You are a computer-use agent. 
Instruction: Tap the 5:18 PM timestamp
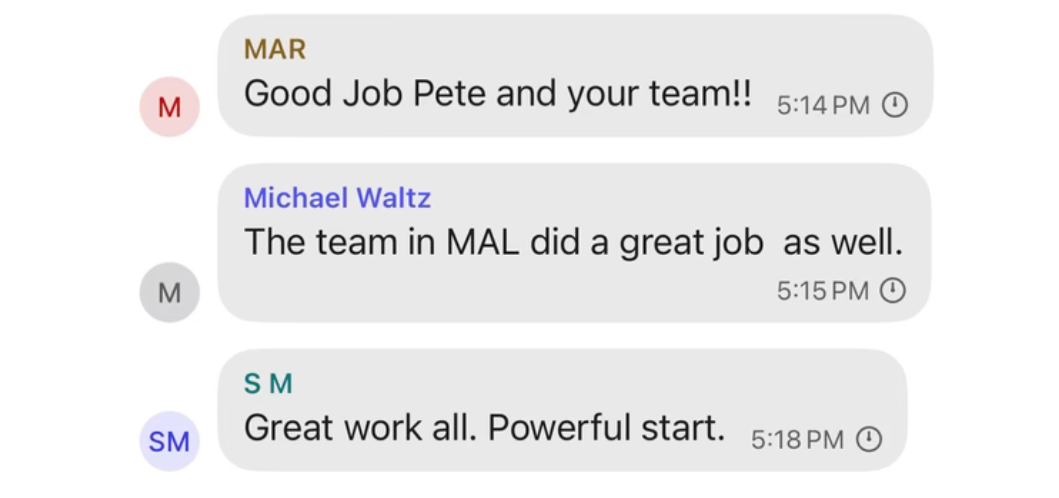click(x=797, y=439)
